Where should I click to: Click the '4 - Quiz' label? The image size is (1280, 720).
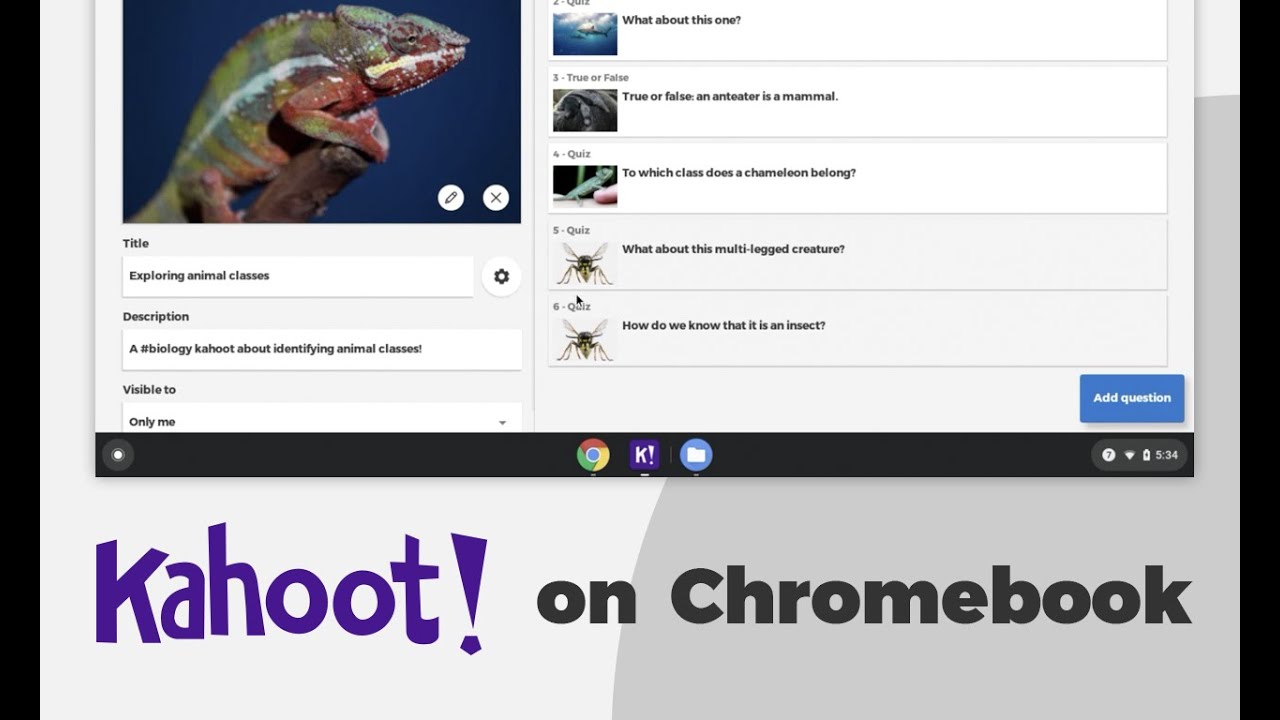coord(572,154)
